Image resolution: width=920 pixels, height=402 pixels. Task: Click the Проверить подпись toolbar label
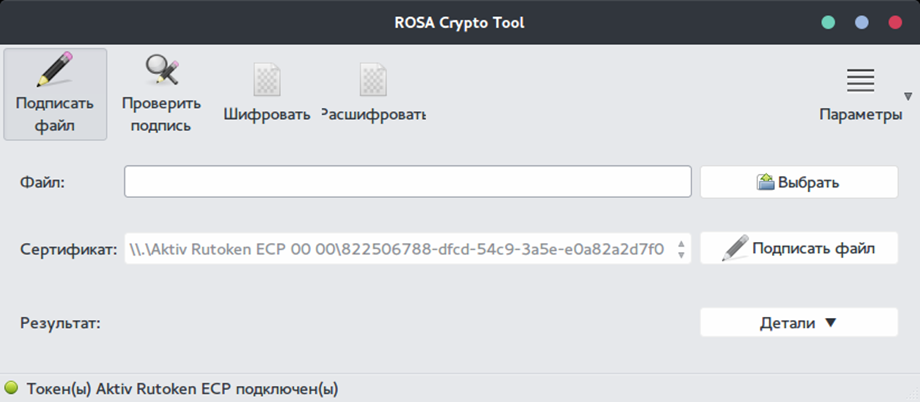(x=161, y=114)
